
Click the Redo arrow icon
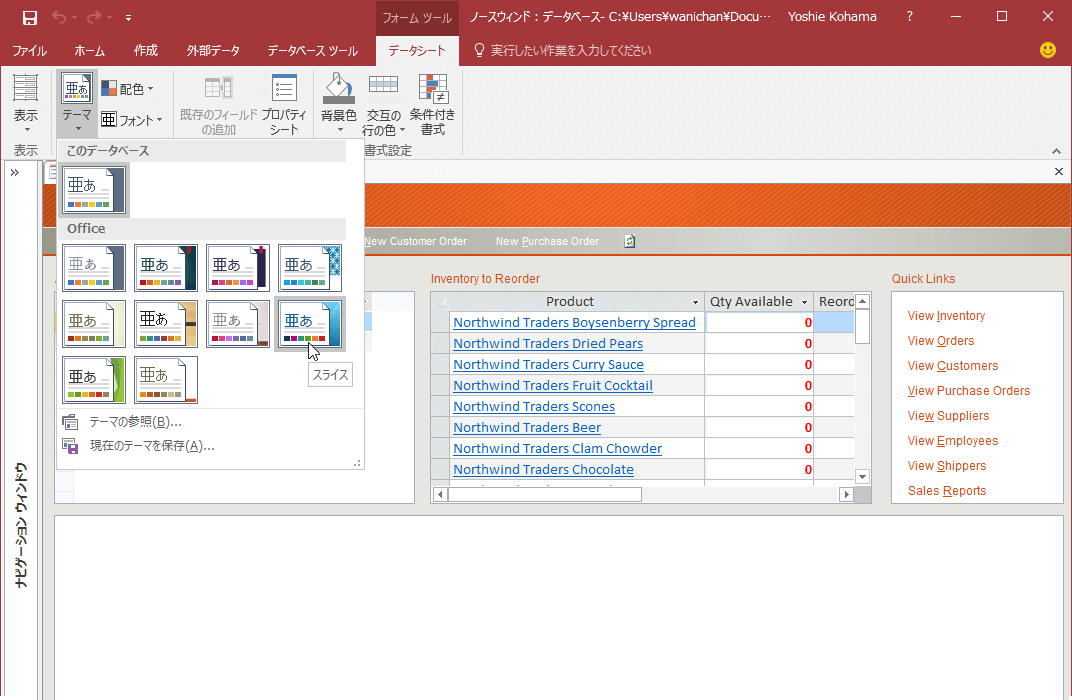tap(94, 18)
